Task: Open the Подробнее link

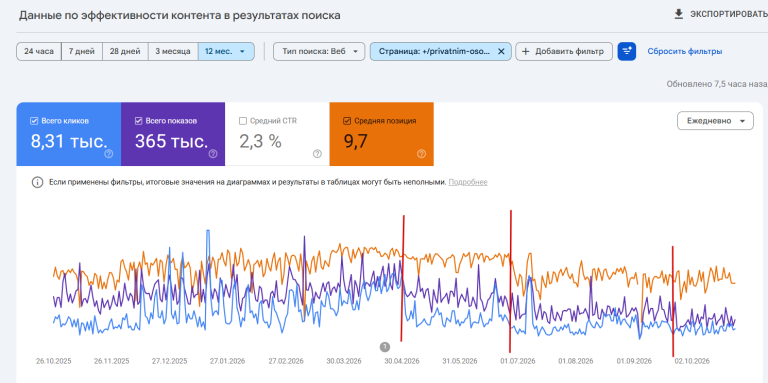Action: tap(468, 182)
